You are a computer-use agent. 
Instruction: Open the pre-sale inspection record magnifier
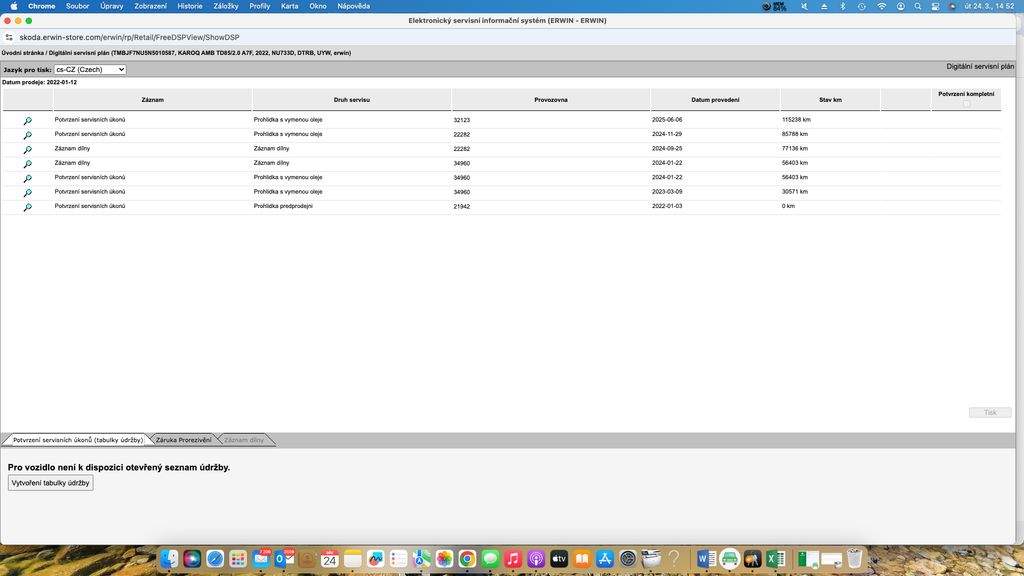pos(27,207)
